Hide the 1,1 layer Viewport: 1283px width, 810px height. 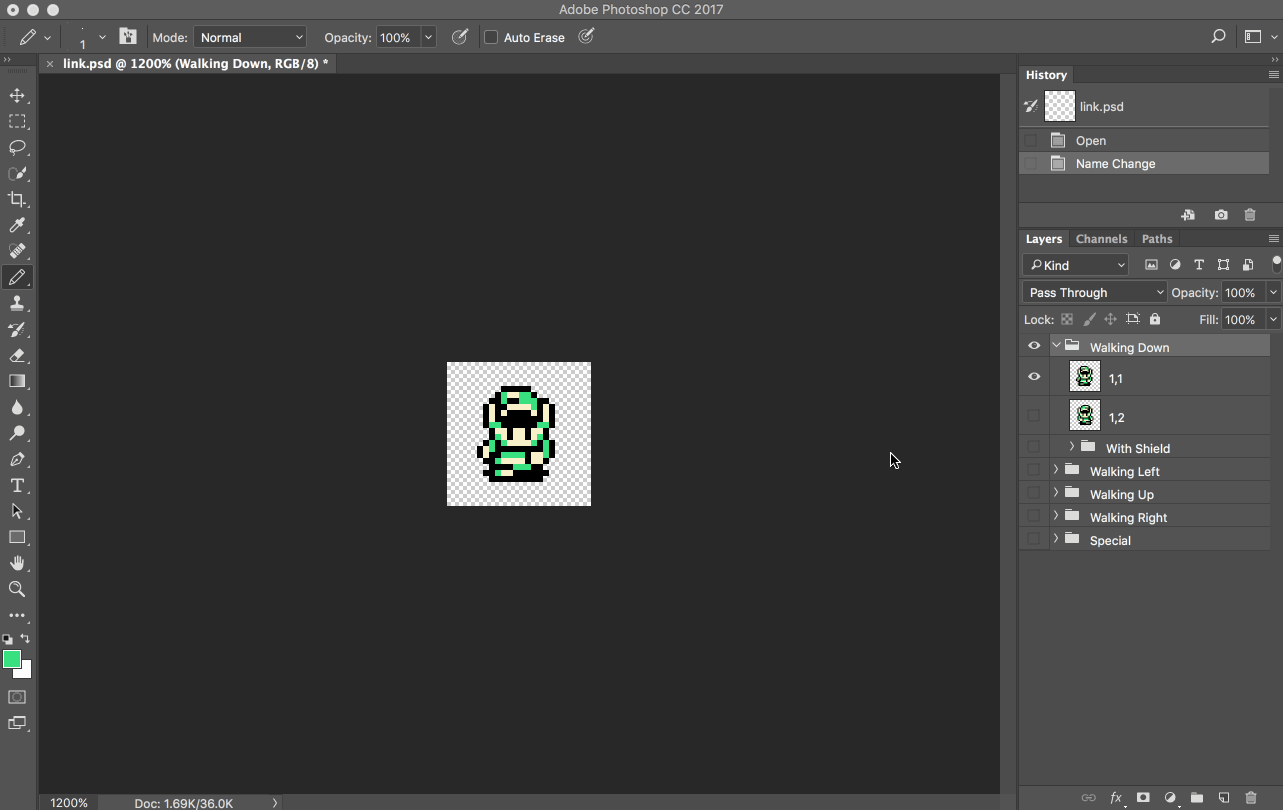pyautogui.click(x=1034, y=377)
